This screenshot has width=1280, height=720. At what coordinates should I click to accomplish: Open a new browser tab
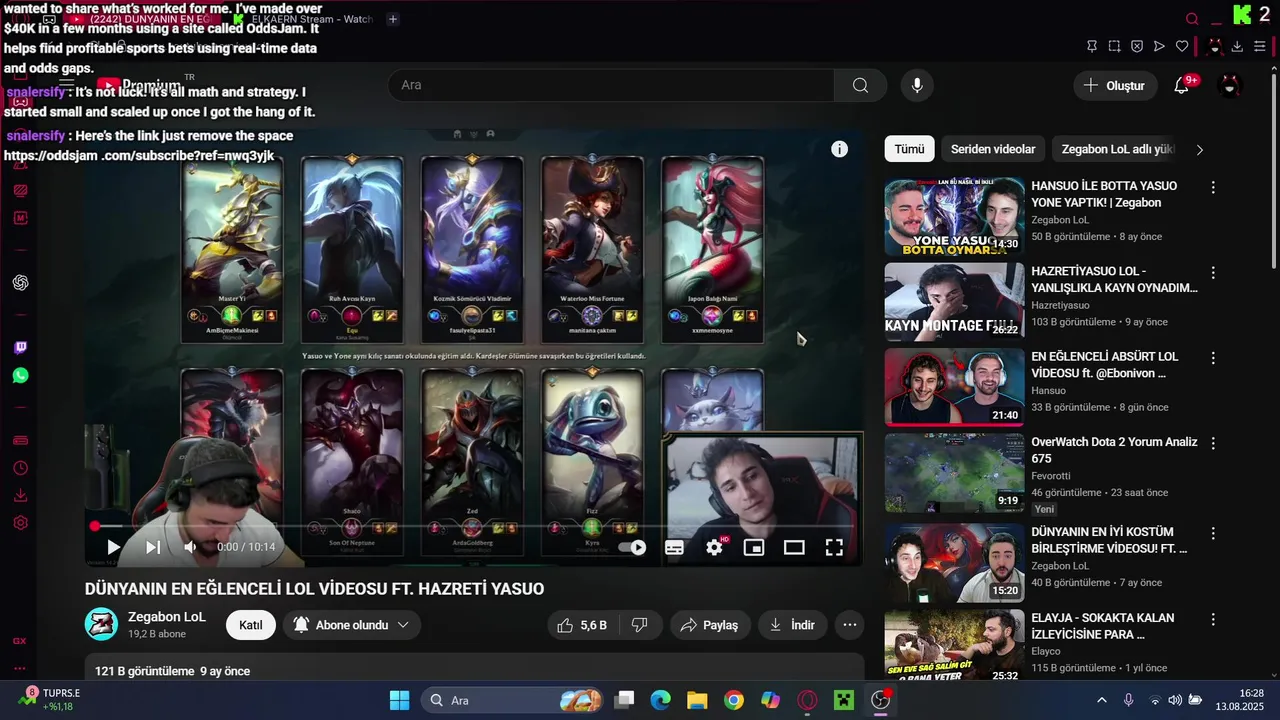(x=392, y=19)
